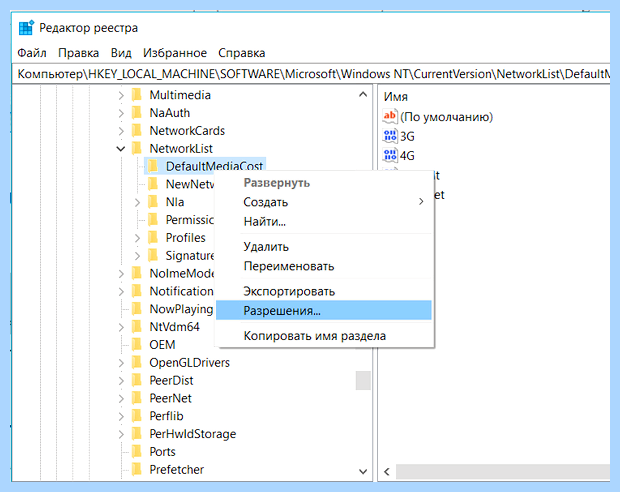Screen dimensions: 620x492
Task: Click the OpenGLDrivers folder icon
Action: [x=137, y=362]
